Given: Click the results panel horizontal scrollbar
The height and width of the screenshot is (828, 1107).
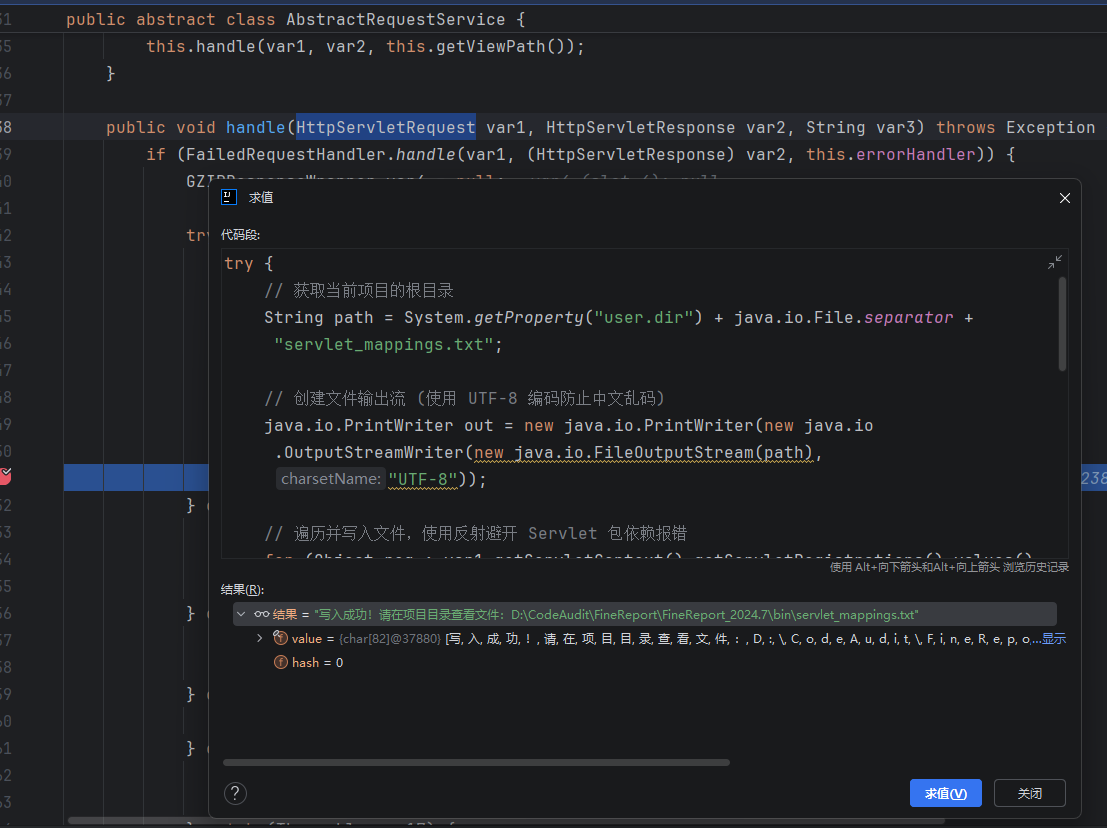Looking at the screenshot, I should (x=476, y=762).
